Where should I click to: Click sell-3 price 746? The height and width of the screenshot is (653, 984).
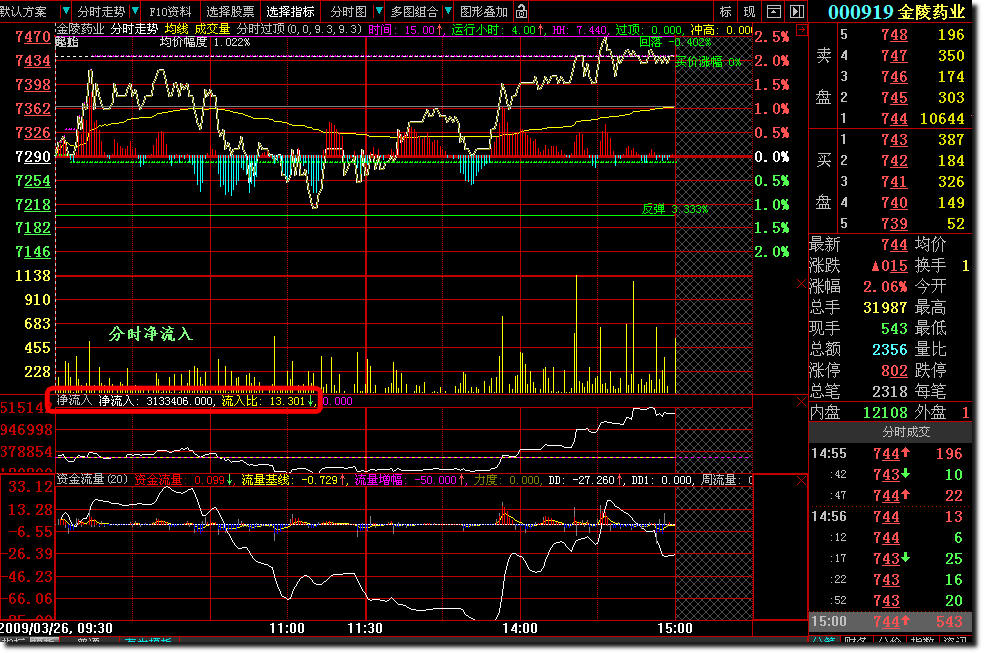pos(894,77)
